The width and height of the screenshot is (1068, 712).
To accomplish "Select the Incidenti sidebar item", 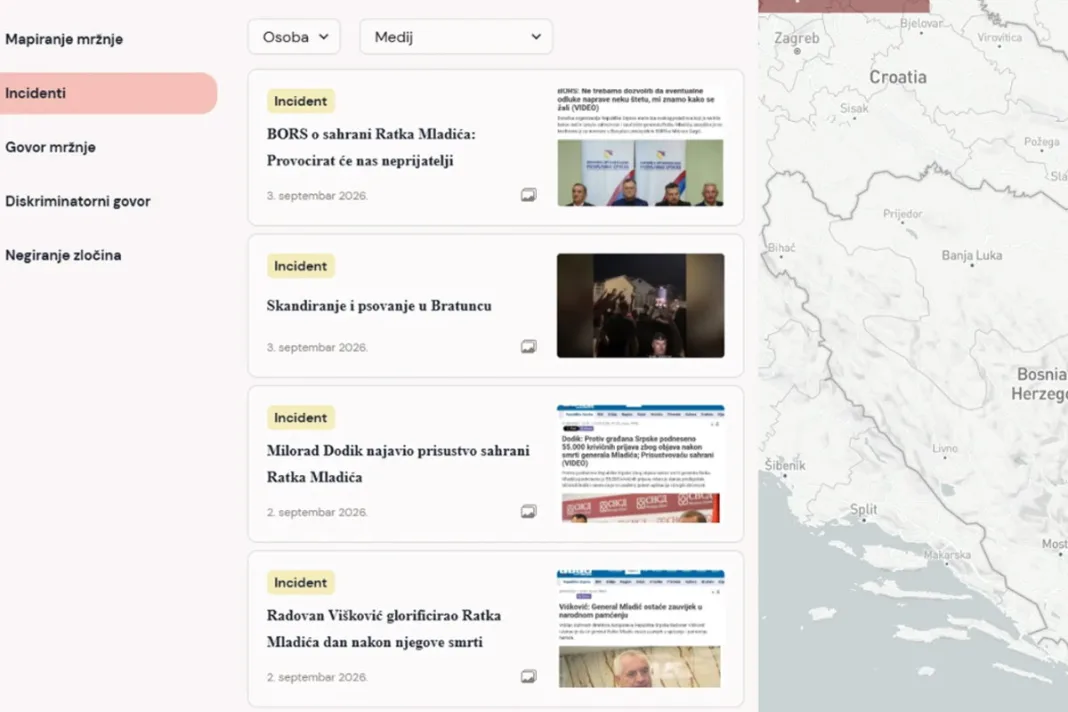I will pos(108,93).
